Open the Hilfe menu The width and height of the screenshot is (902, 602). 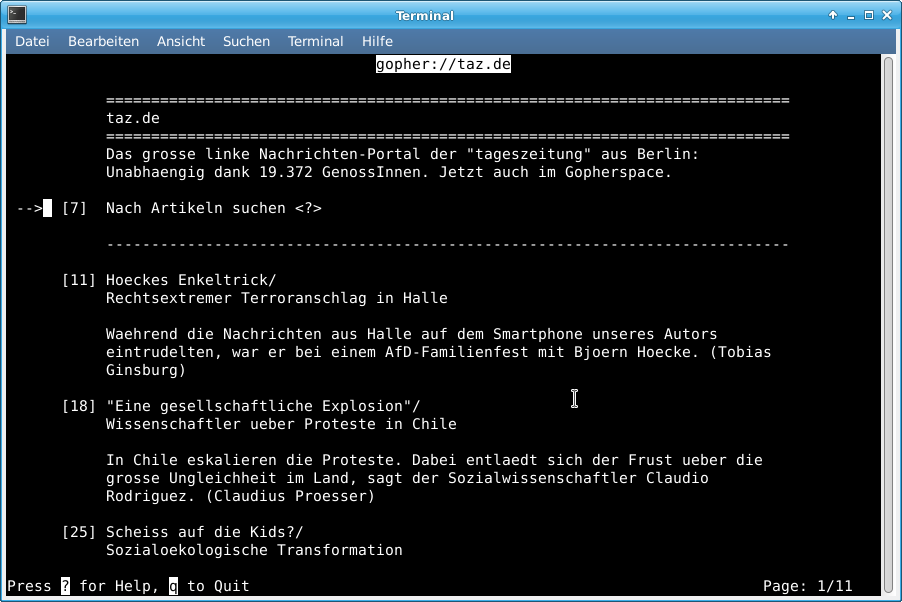click(377, 41)
